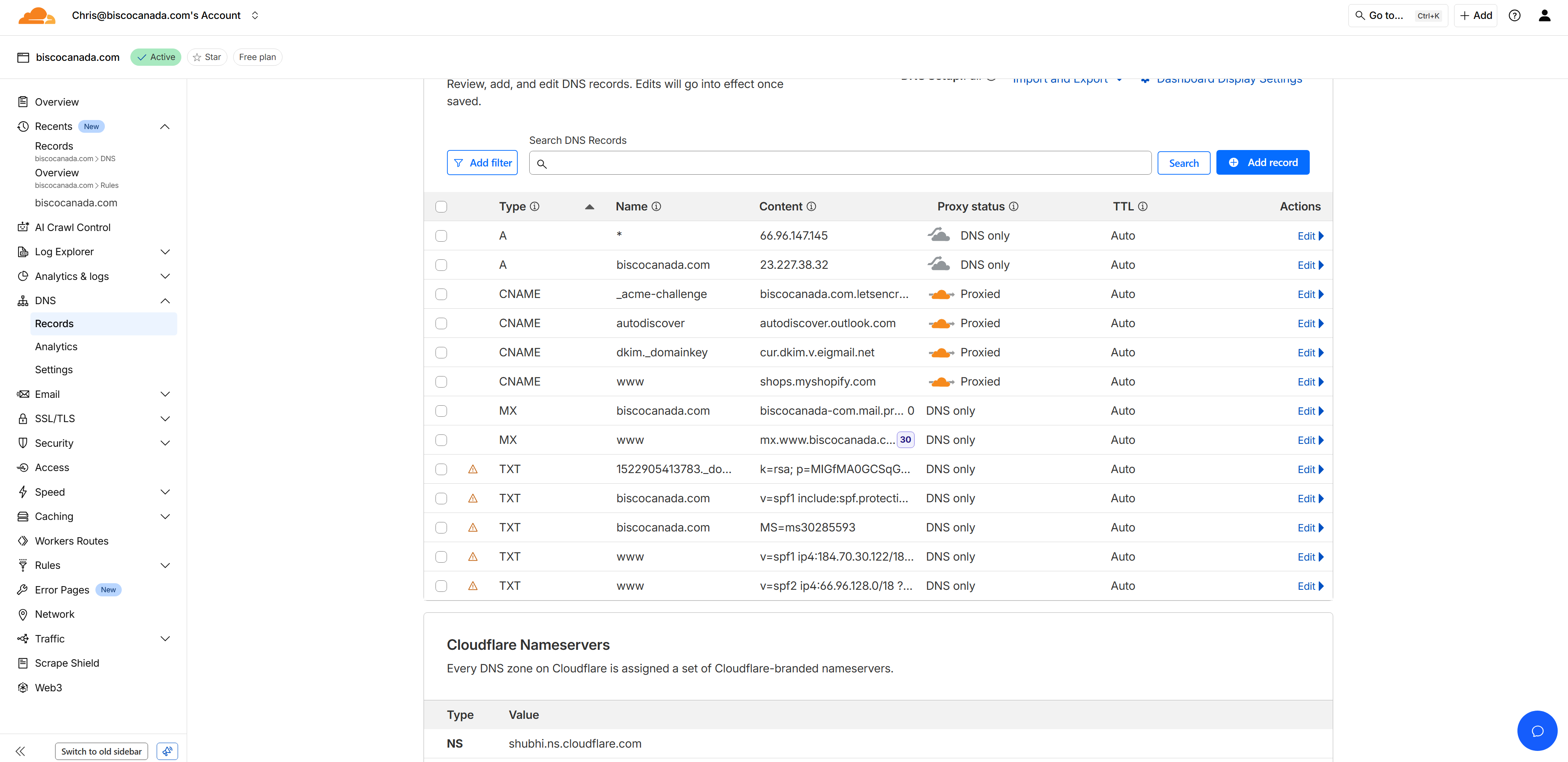Edit the shops.myshopify.com www record
1568x762 pixels.
[1310, 382]
